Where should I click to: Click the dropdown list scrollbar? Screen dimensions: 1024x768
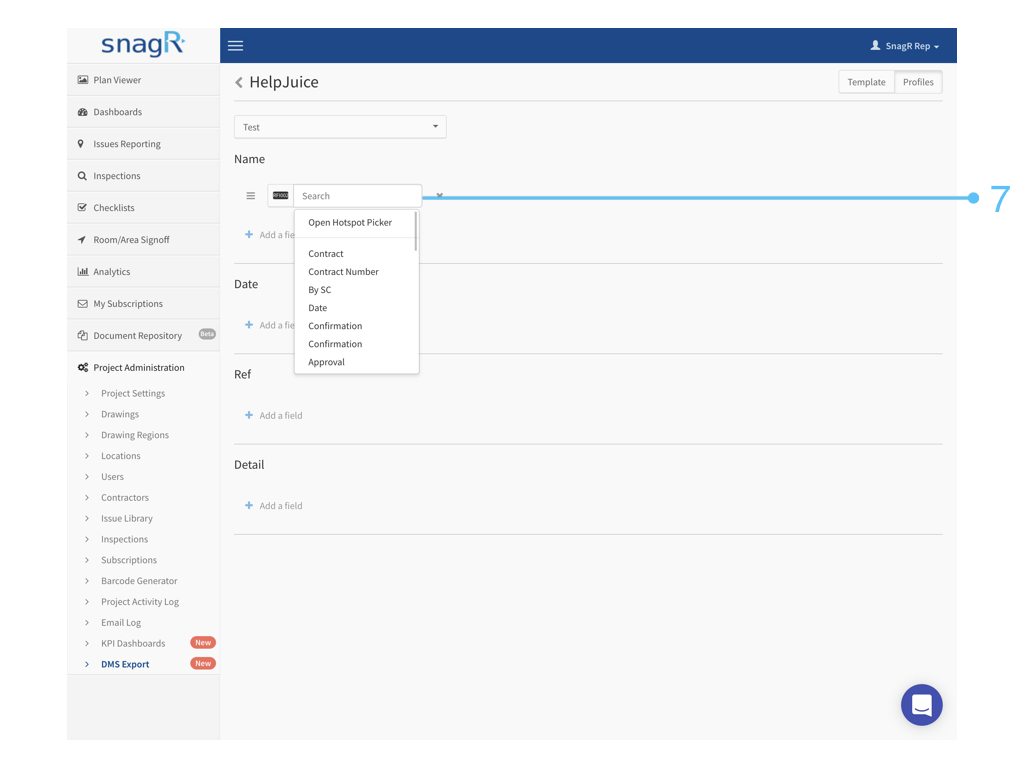[x=415, y=231]
